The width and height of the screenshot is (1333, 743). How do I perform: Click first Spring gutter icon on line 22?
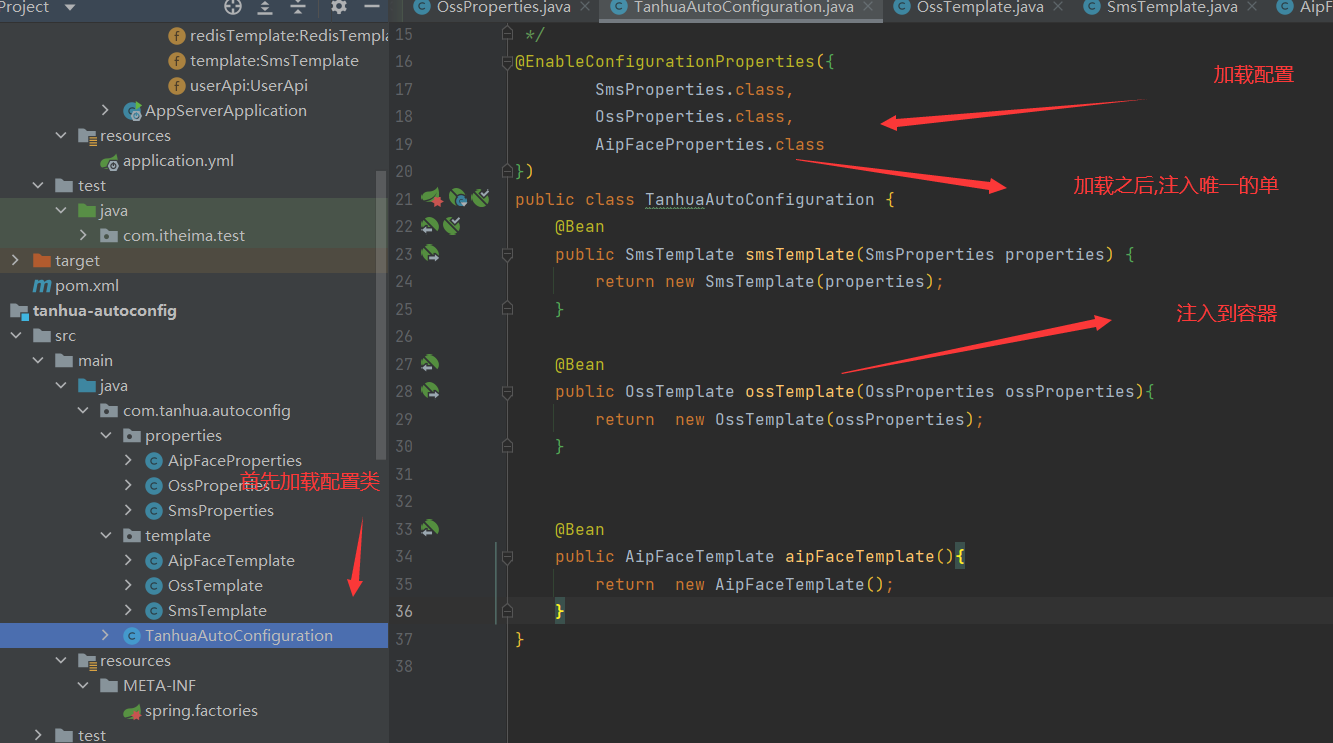[x=430, y=226]
